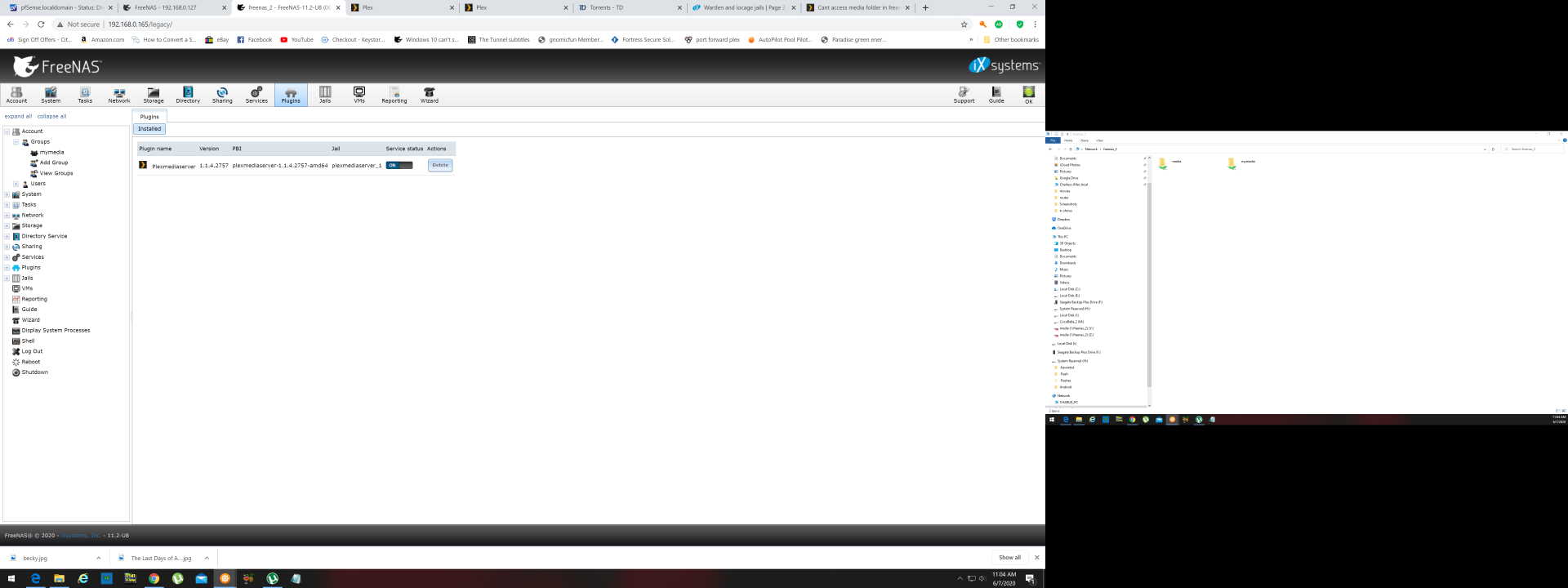
Task: Open Chrome from Windows taskbar
Action: point(154,578)
